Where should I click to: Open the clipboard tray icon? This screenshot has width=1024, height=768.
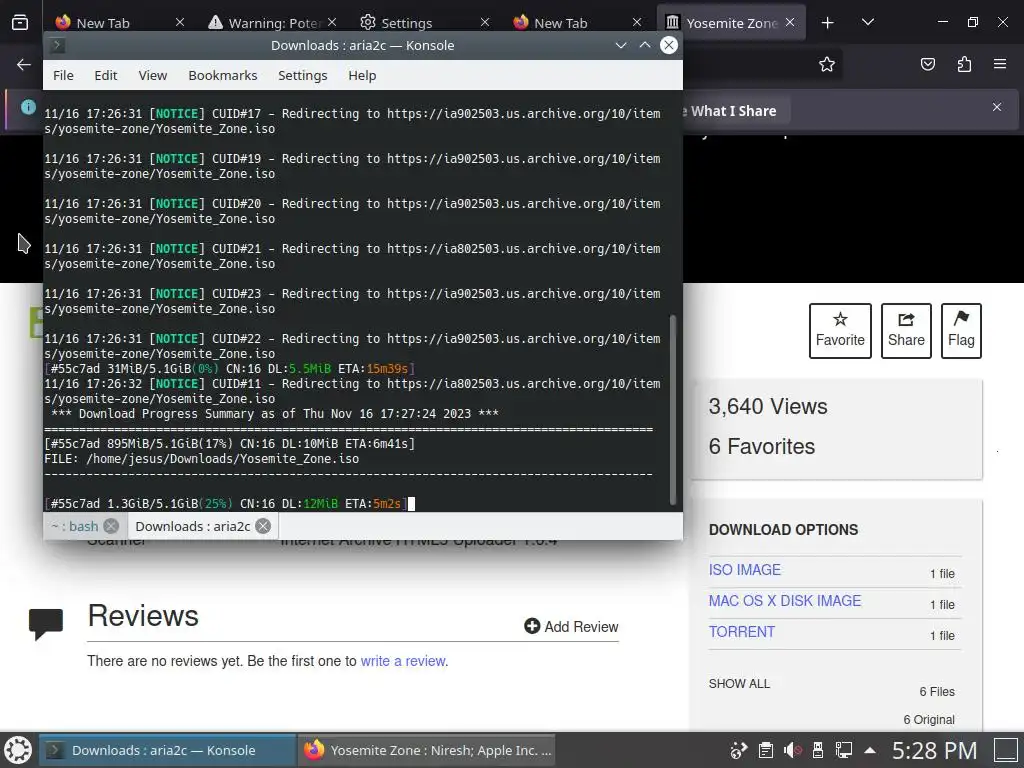pos(766,750)
